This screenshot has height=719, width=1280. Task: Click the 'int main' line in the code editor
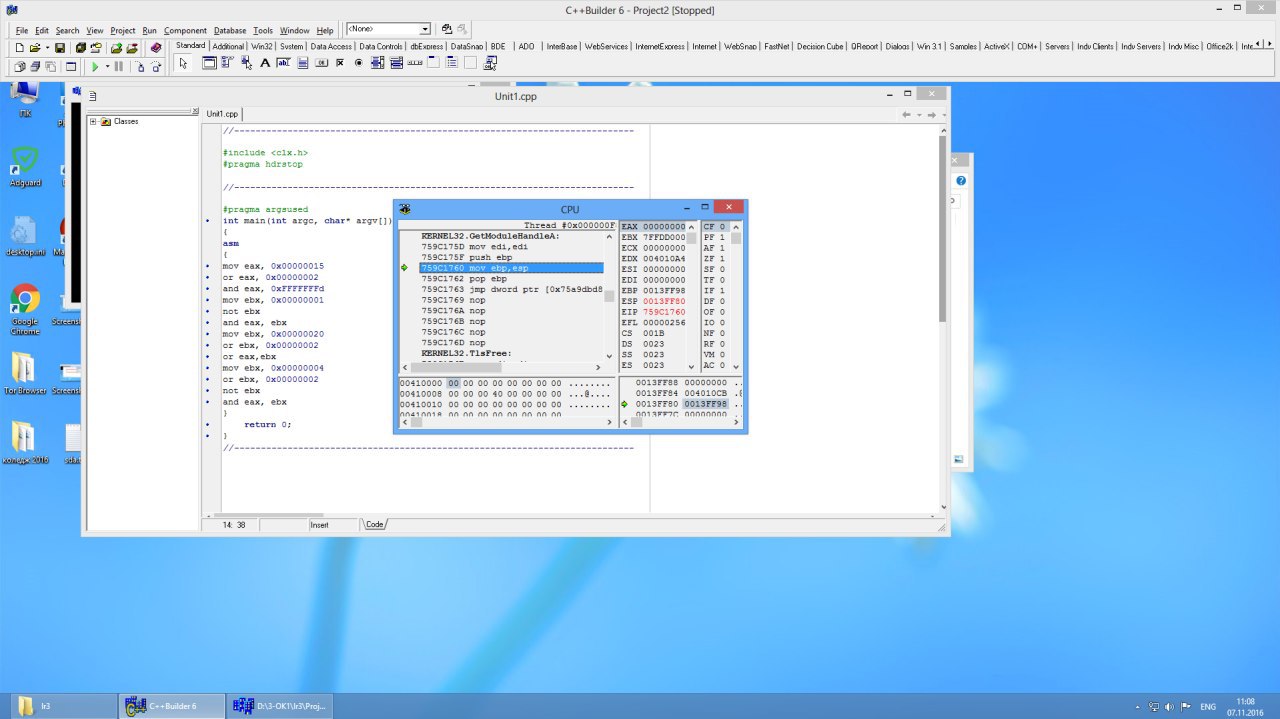point(307,220)
